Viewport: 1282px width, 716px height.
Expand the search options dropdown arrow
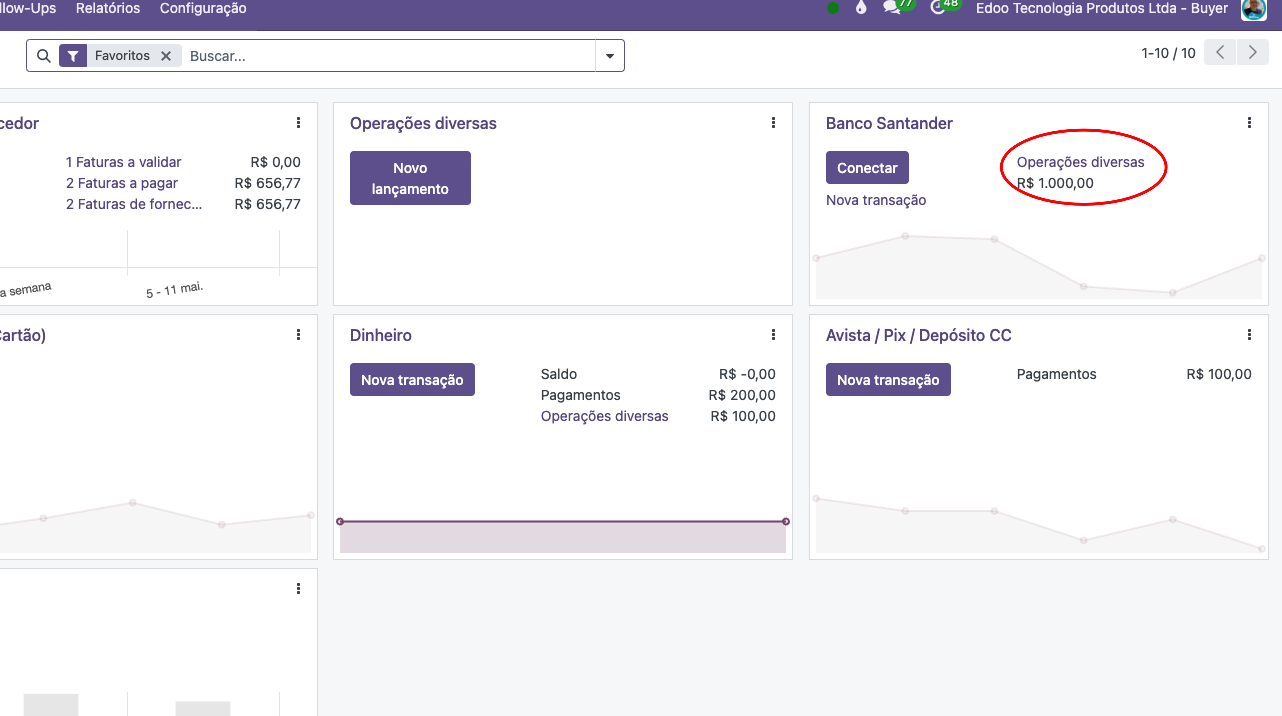pos(610,56)
